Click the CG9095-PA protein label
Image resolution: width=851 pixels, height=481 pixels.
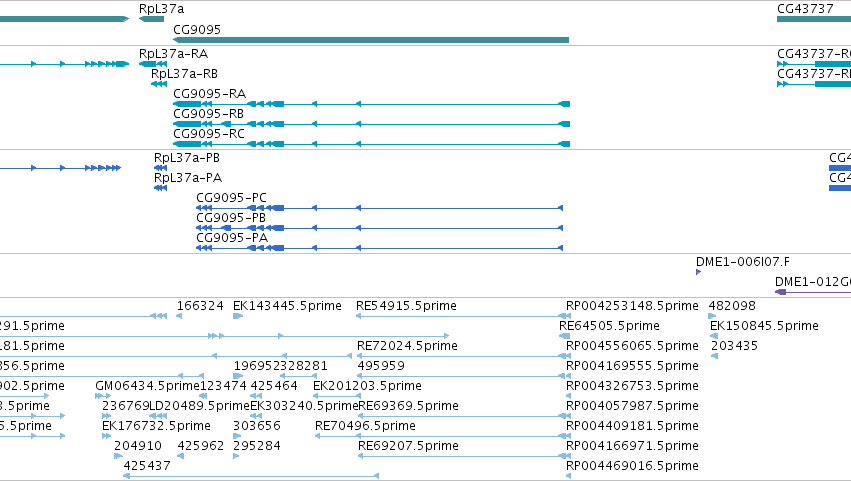232,238
